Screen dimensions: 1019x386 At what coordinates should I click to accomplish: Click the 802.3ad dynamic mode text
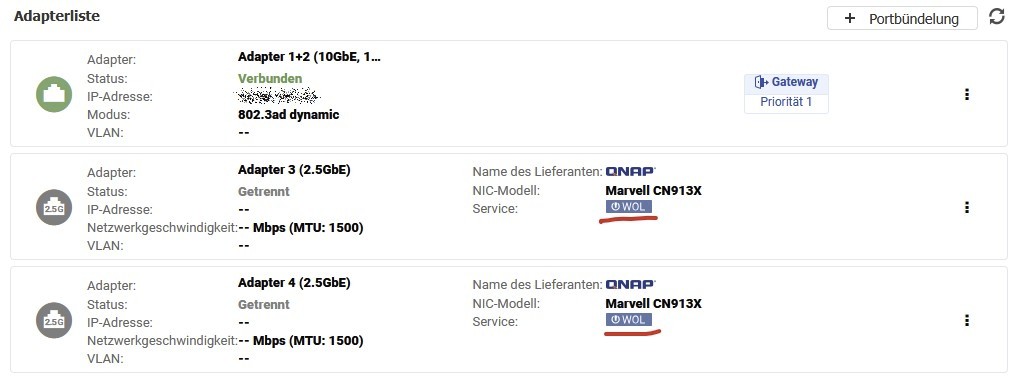tap(289, 115)
